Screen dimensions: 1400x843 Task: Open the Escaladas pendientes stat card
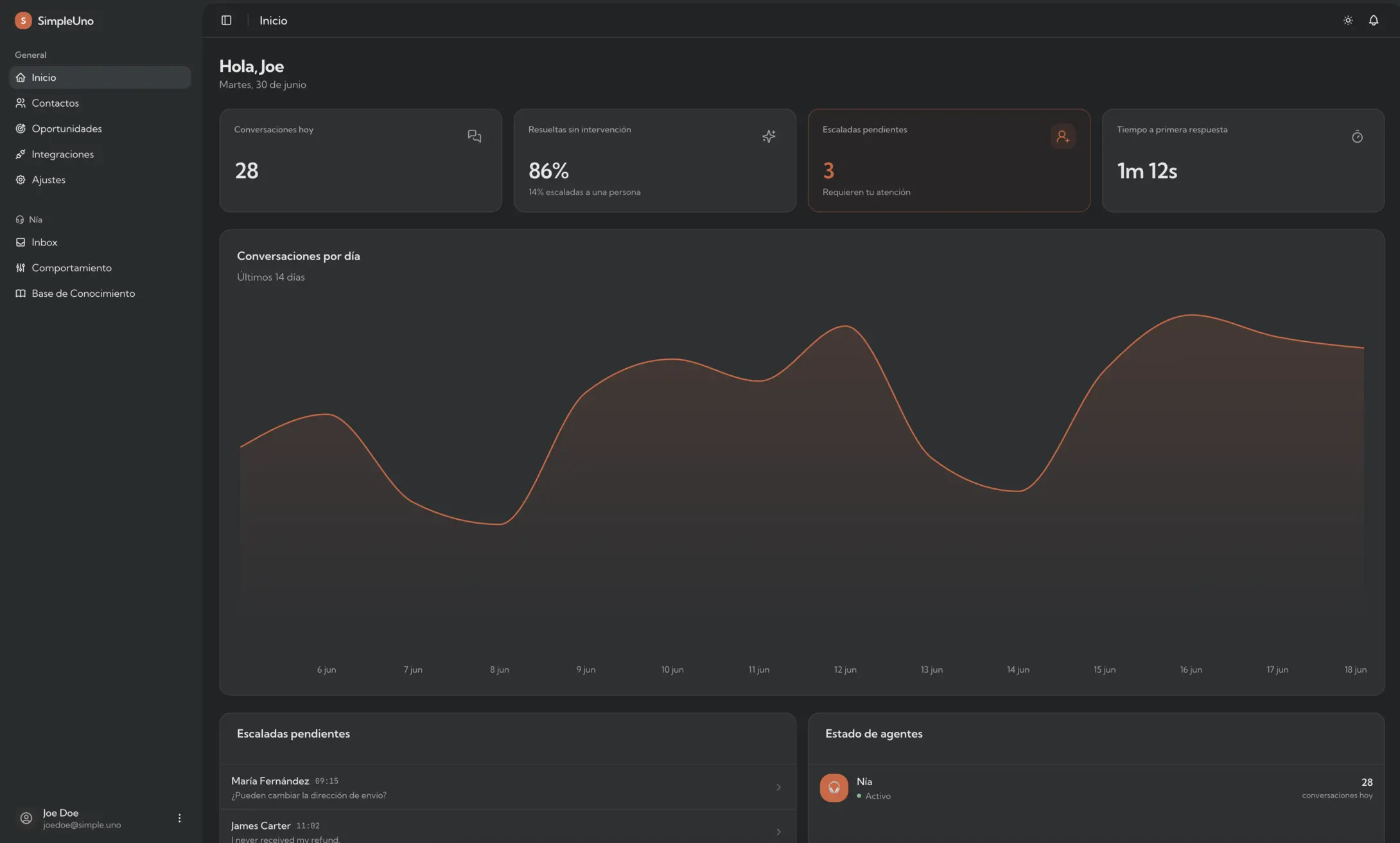coord(949,161)
